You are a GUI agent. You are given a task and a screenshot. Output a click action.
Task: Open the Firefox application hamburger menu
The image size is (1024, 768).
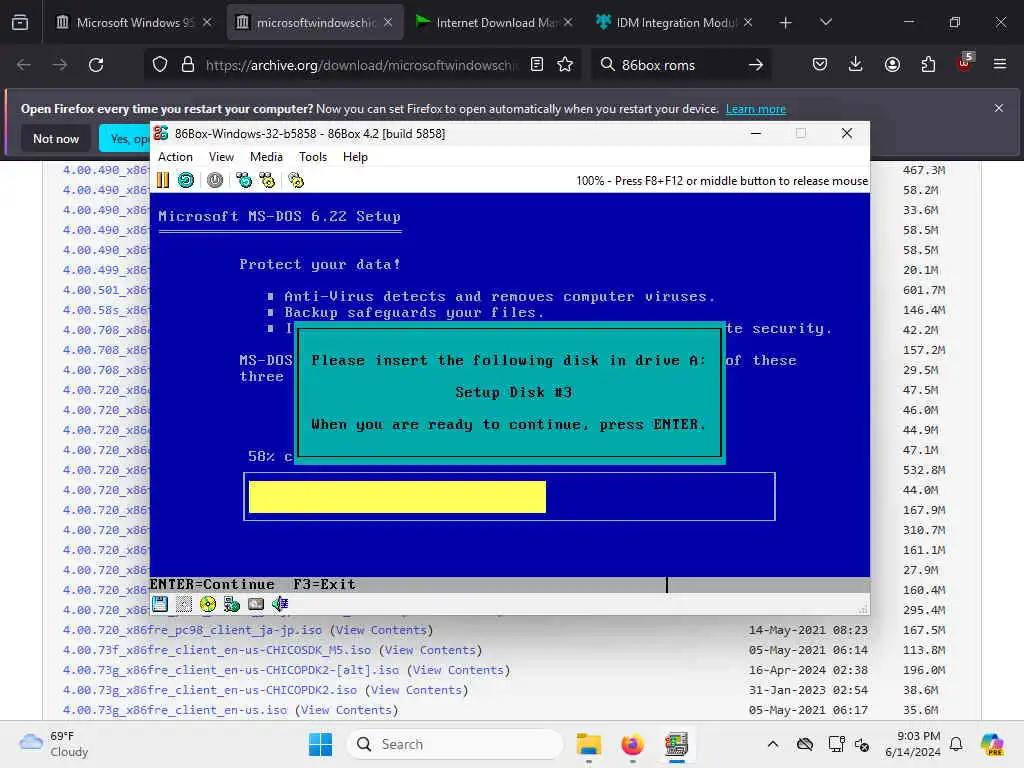[1000, 64]
